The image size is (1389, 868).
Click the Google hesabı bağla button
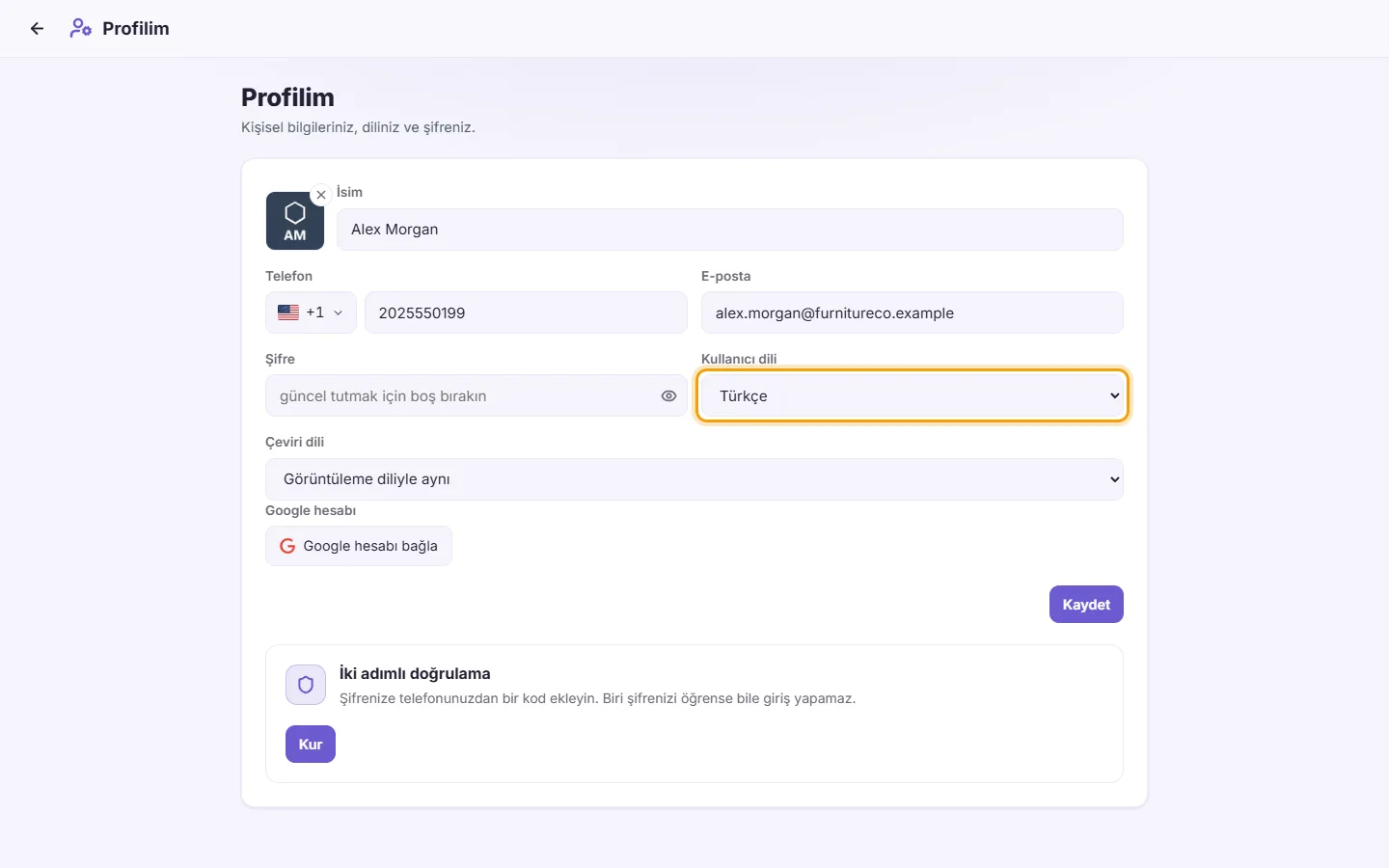tap(359, 546)
